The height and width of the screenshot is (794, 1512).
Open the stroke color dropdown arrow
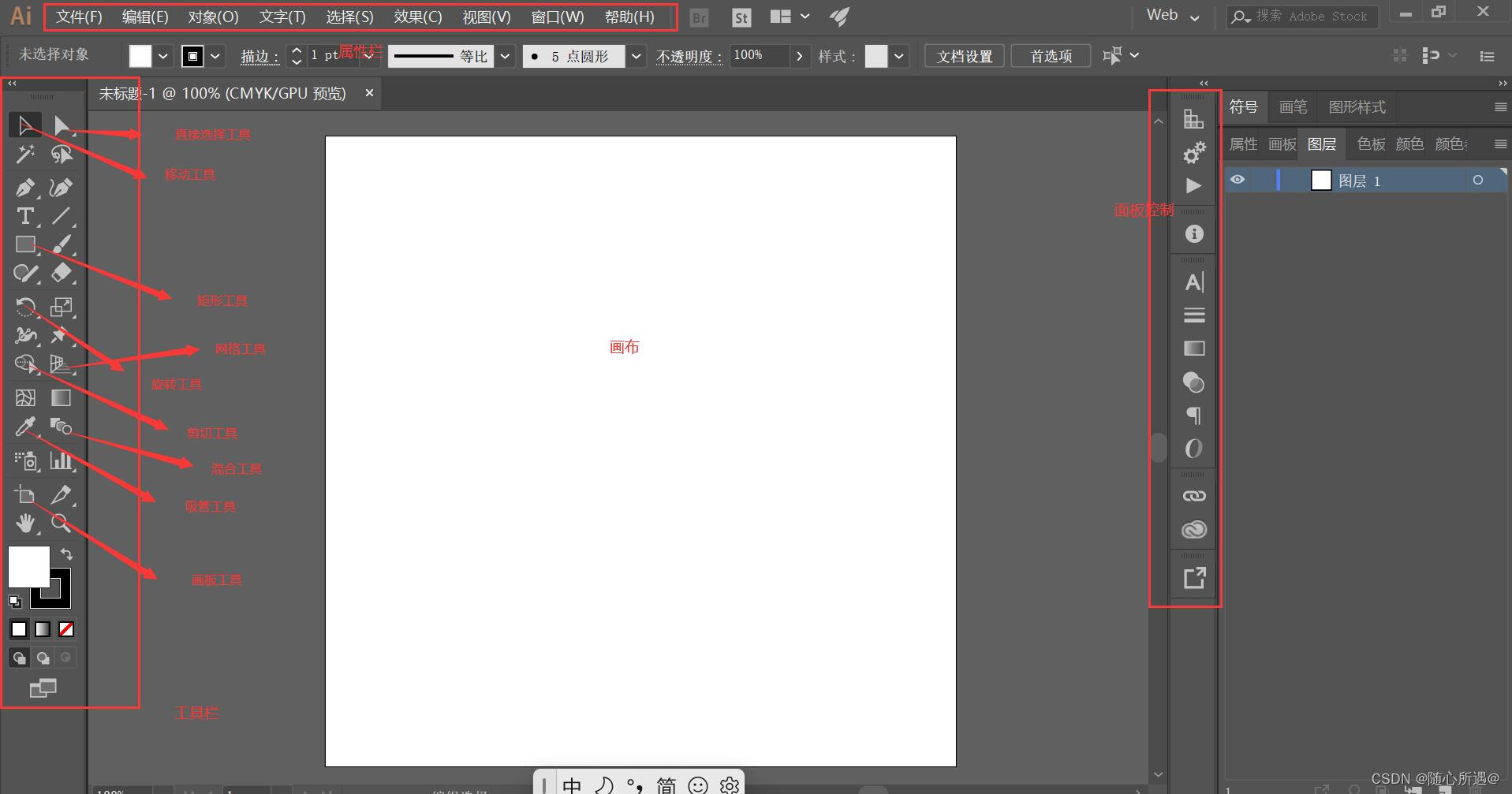coord(215,56)
